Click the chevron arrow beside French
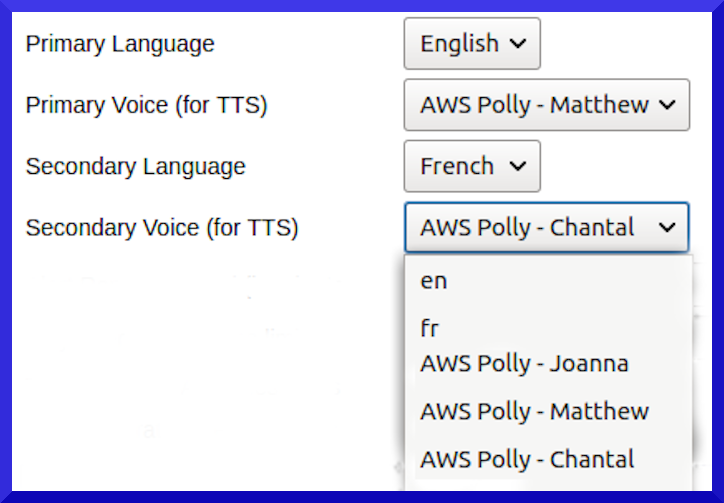This screenshot has height=503, width=724. click(518, 166)
